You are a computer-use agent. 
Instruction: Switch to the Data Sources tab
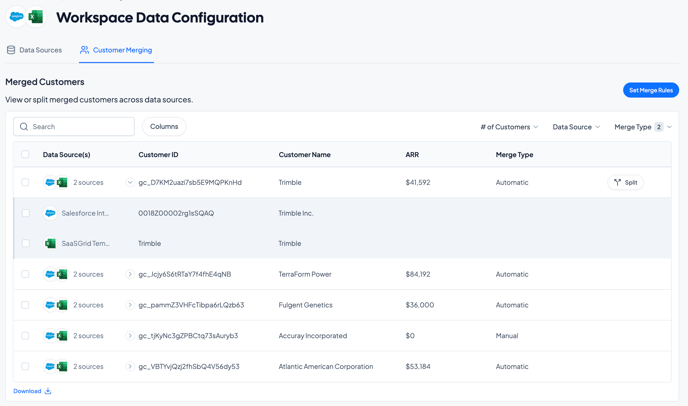[34, 50]
